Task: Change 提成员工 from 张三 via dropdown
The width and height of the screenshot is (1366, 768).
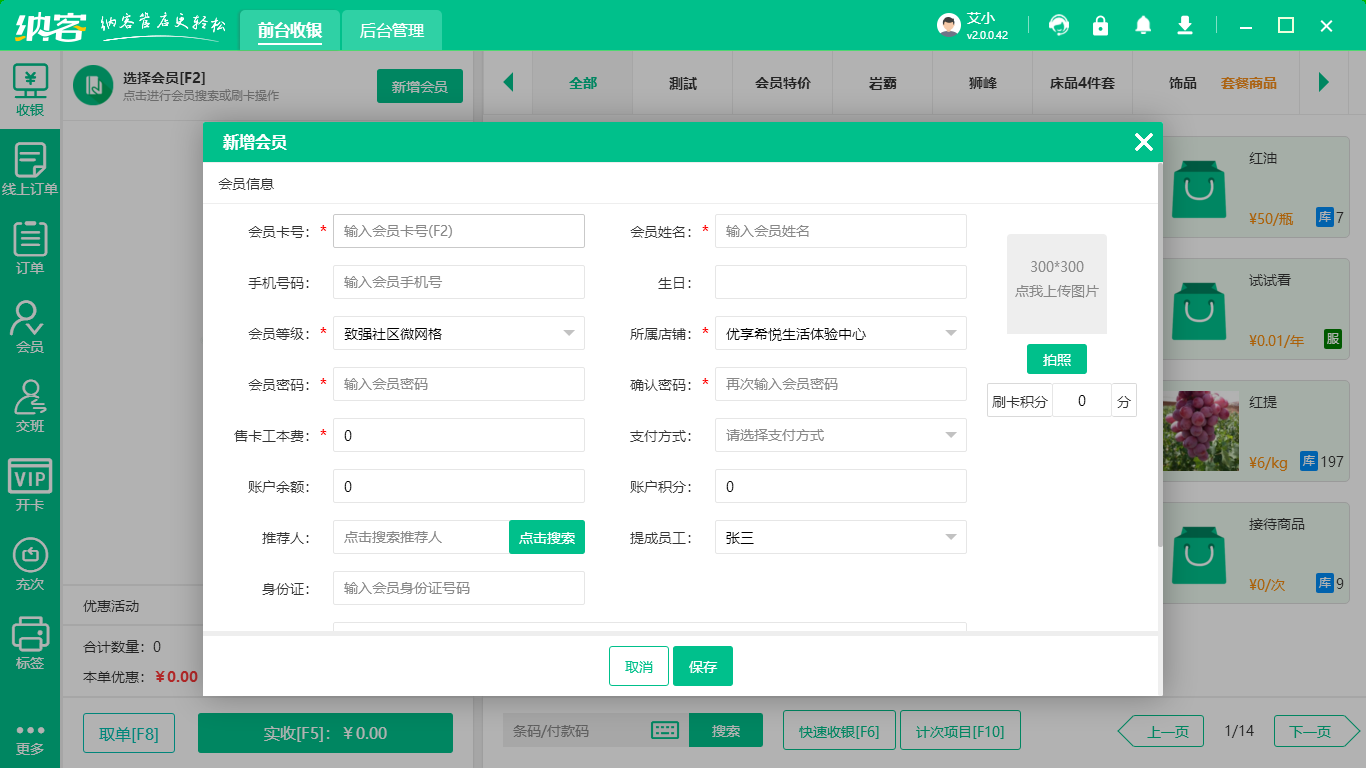Action: 840,537
